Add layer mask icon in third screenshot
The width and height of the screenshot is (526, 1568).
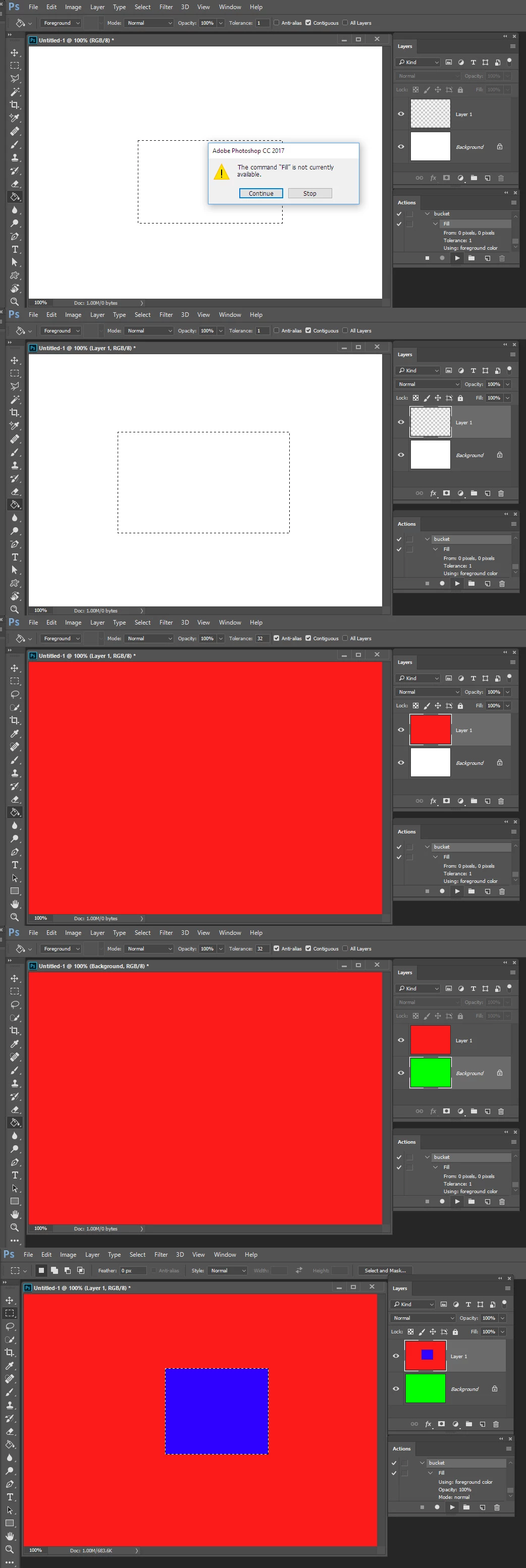(x=446, y=801)
